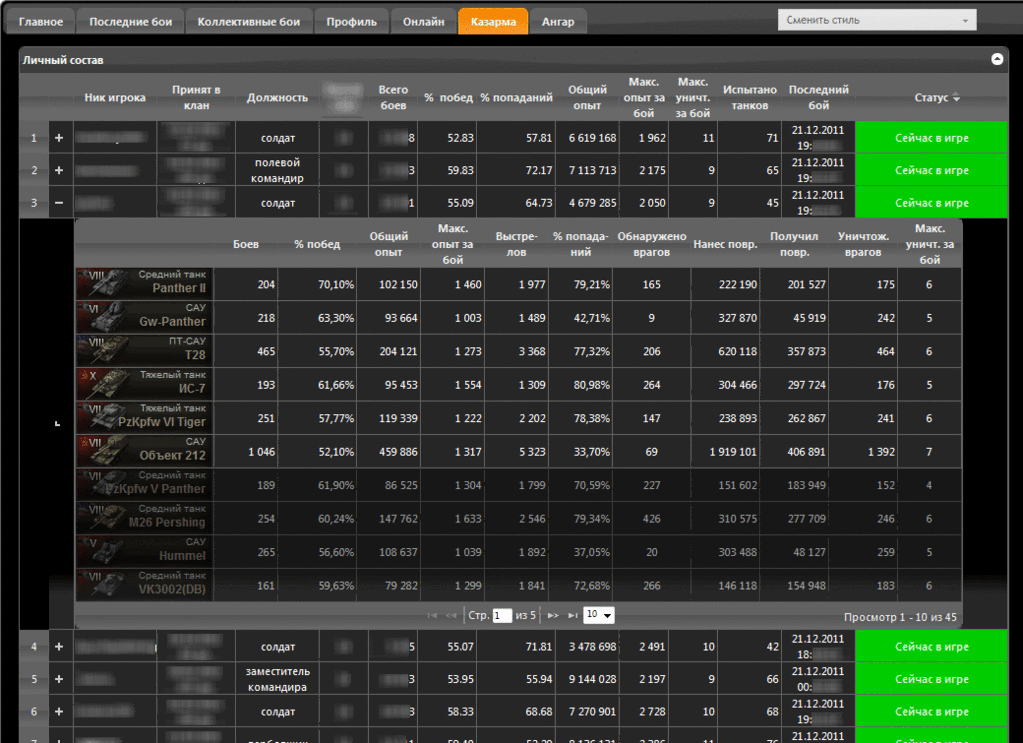Open the Сменить стиль dropdown
The height and width of the screenshot is (743, 1023).
click(x=877, y=20)
